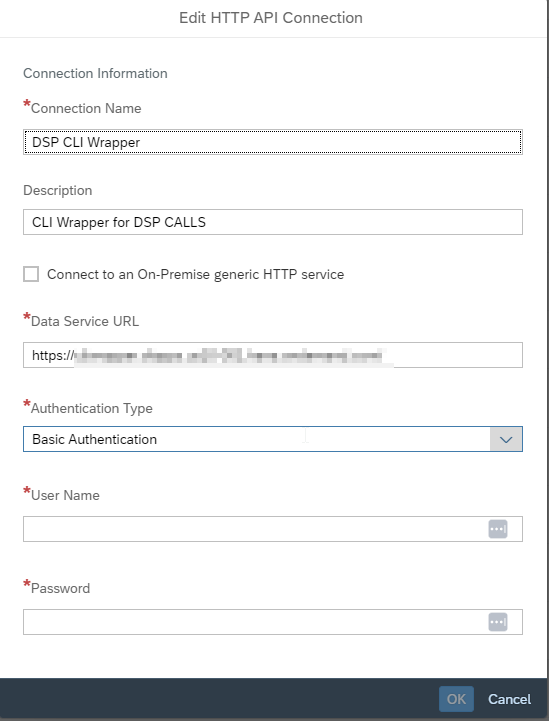Confirm the dialog with OK

[x=456, y=699]
